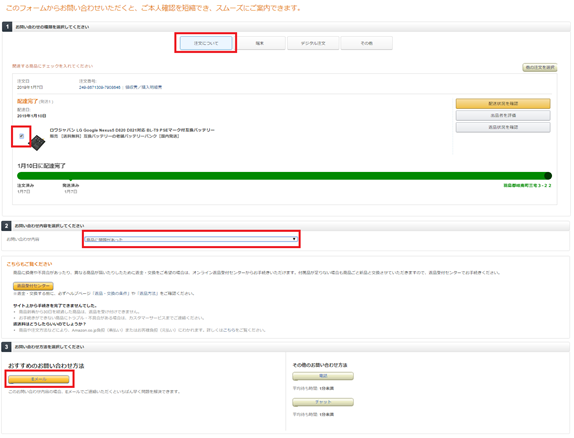Click the 出品者を評価 button
This screenshot has width=574, height=438.
[503, 115]
